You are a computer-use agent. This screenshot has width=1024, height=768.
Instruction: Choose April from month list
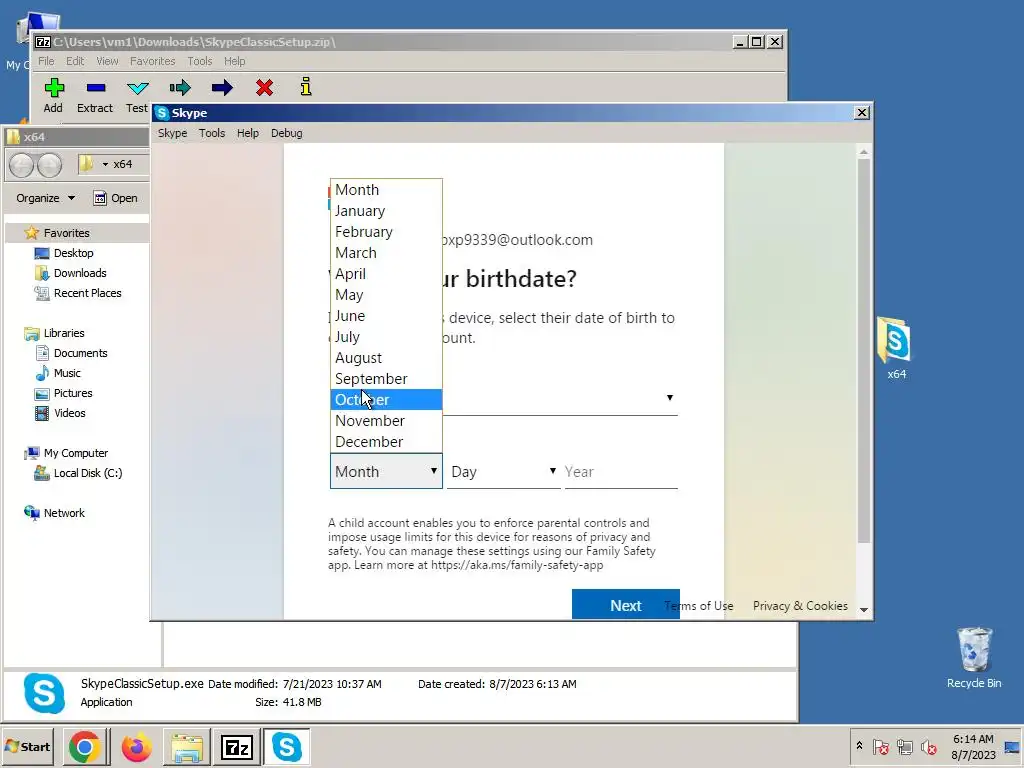(386, 274)
